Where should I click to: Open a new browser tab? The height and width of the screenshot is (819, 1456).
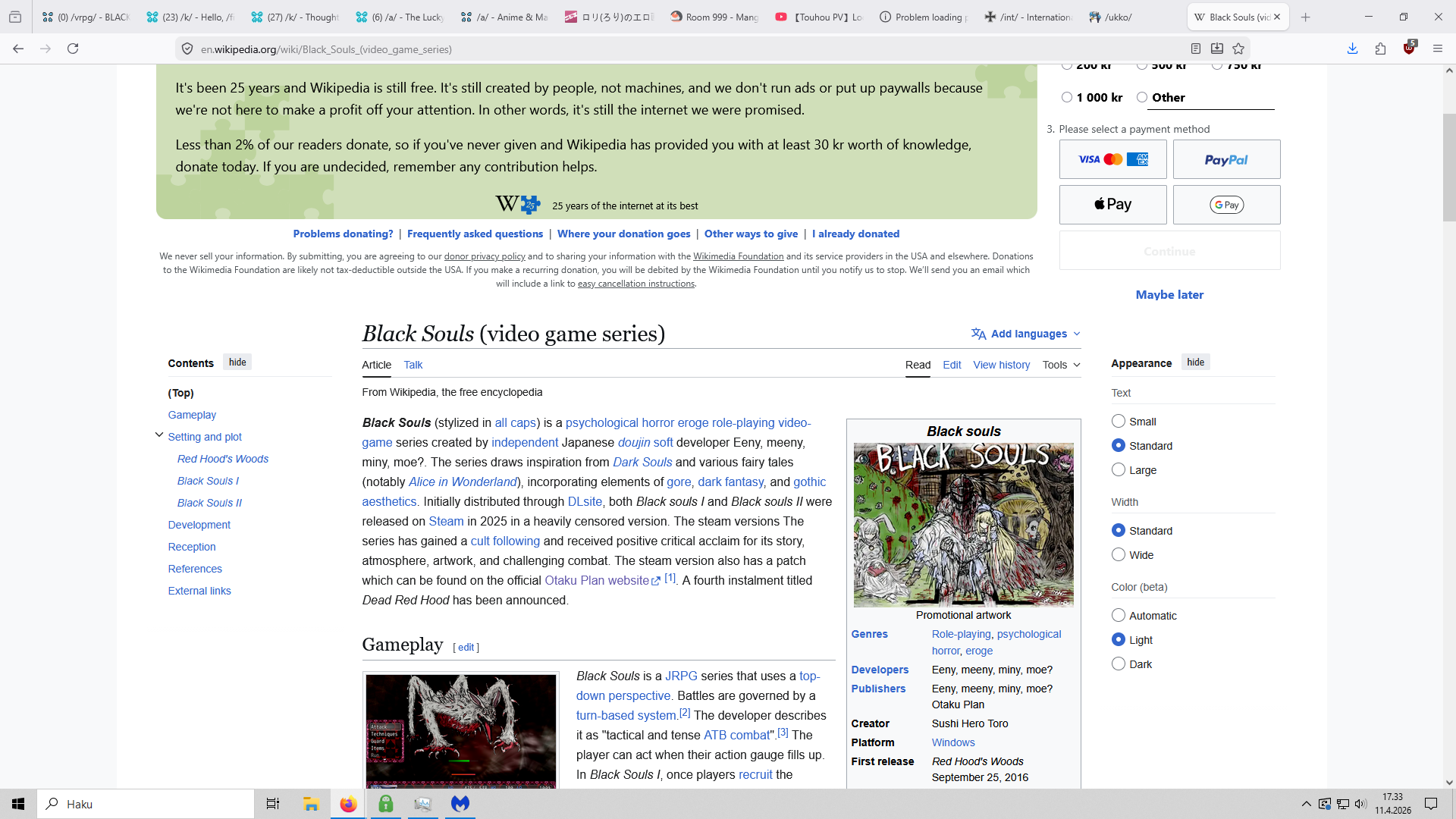click(1305, 17)
